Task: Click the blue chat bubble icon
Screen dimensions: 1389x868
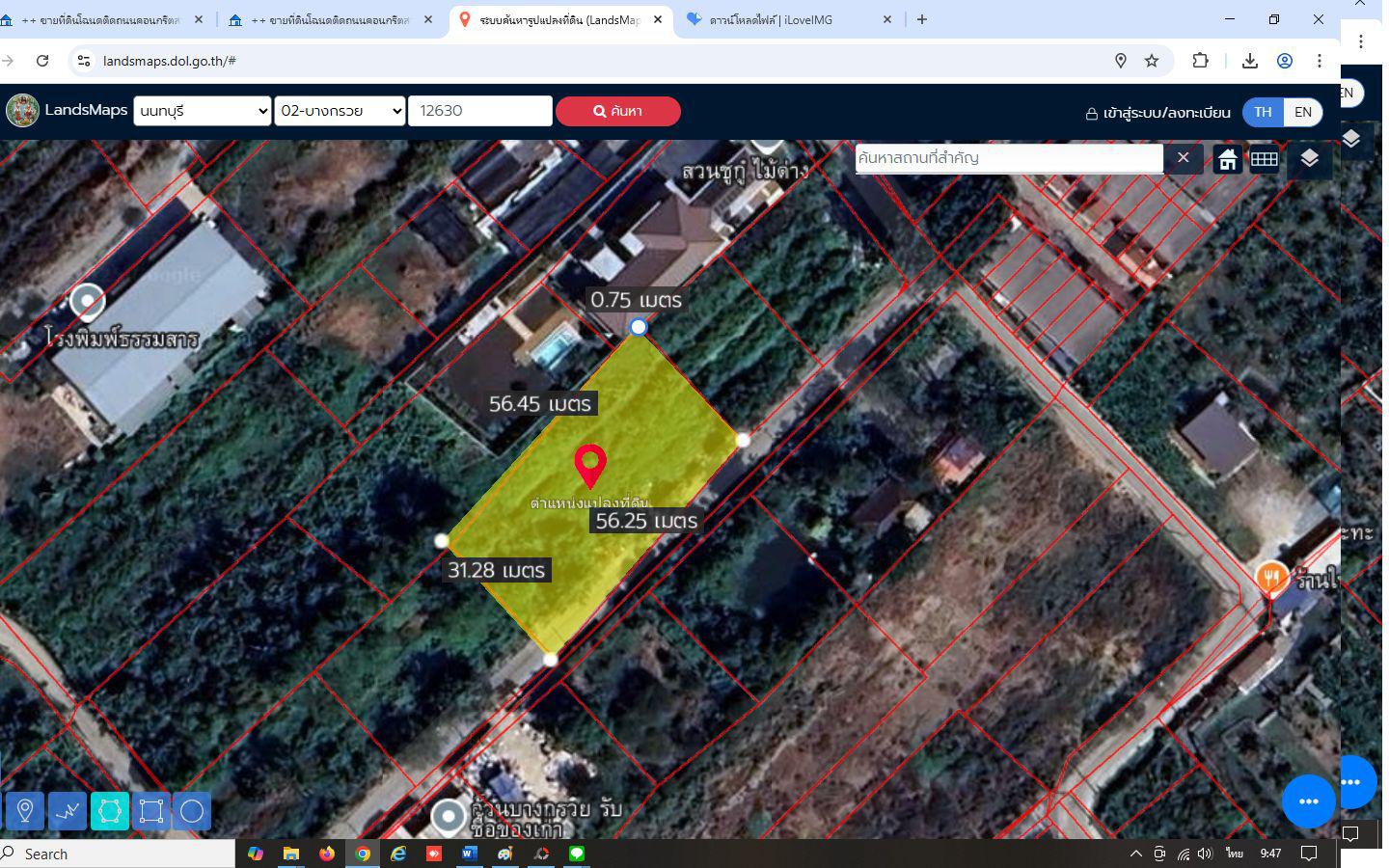Action: [x=1309, y=801]
